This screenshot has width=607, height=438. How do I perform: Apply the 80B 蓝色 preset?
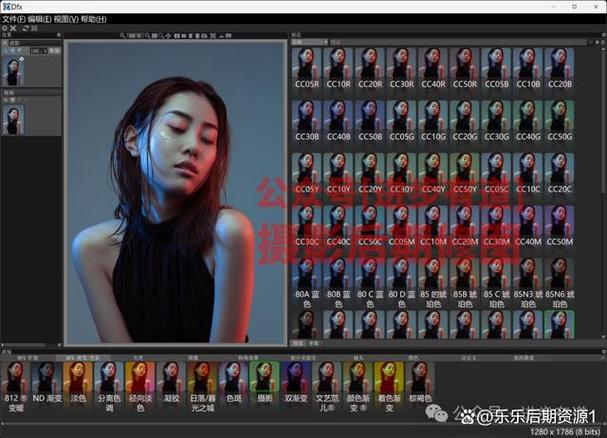click(338, 283)
